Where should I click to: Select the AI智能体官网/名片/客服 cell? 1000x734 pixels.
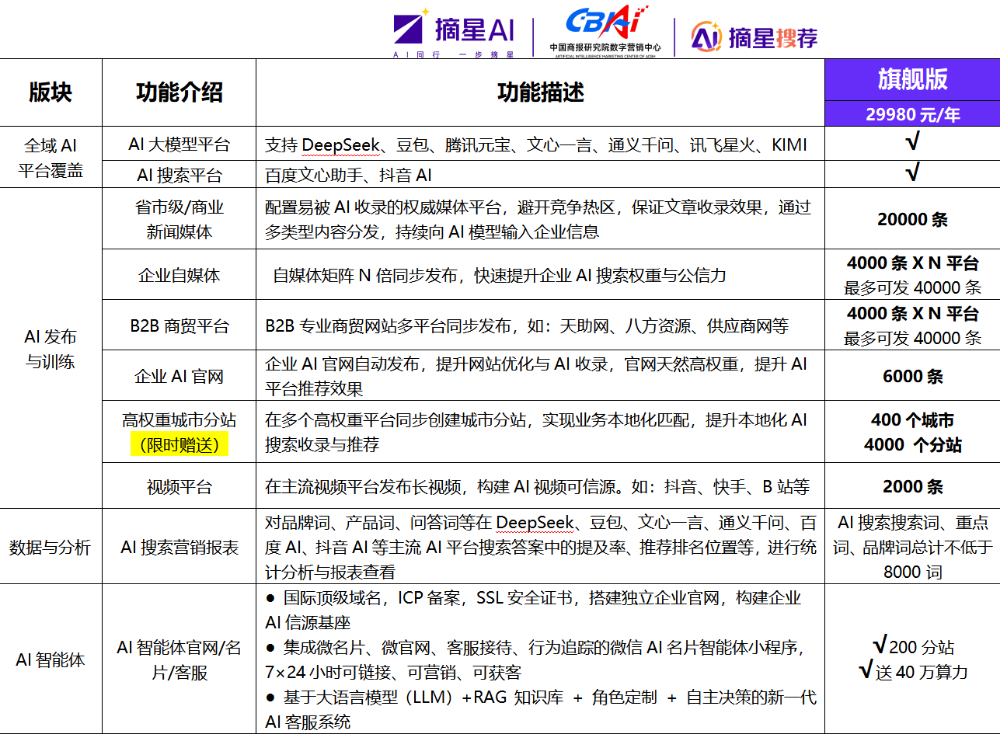click(x=179, y=659)
